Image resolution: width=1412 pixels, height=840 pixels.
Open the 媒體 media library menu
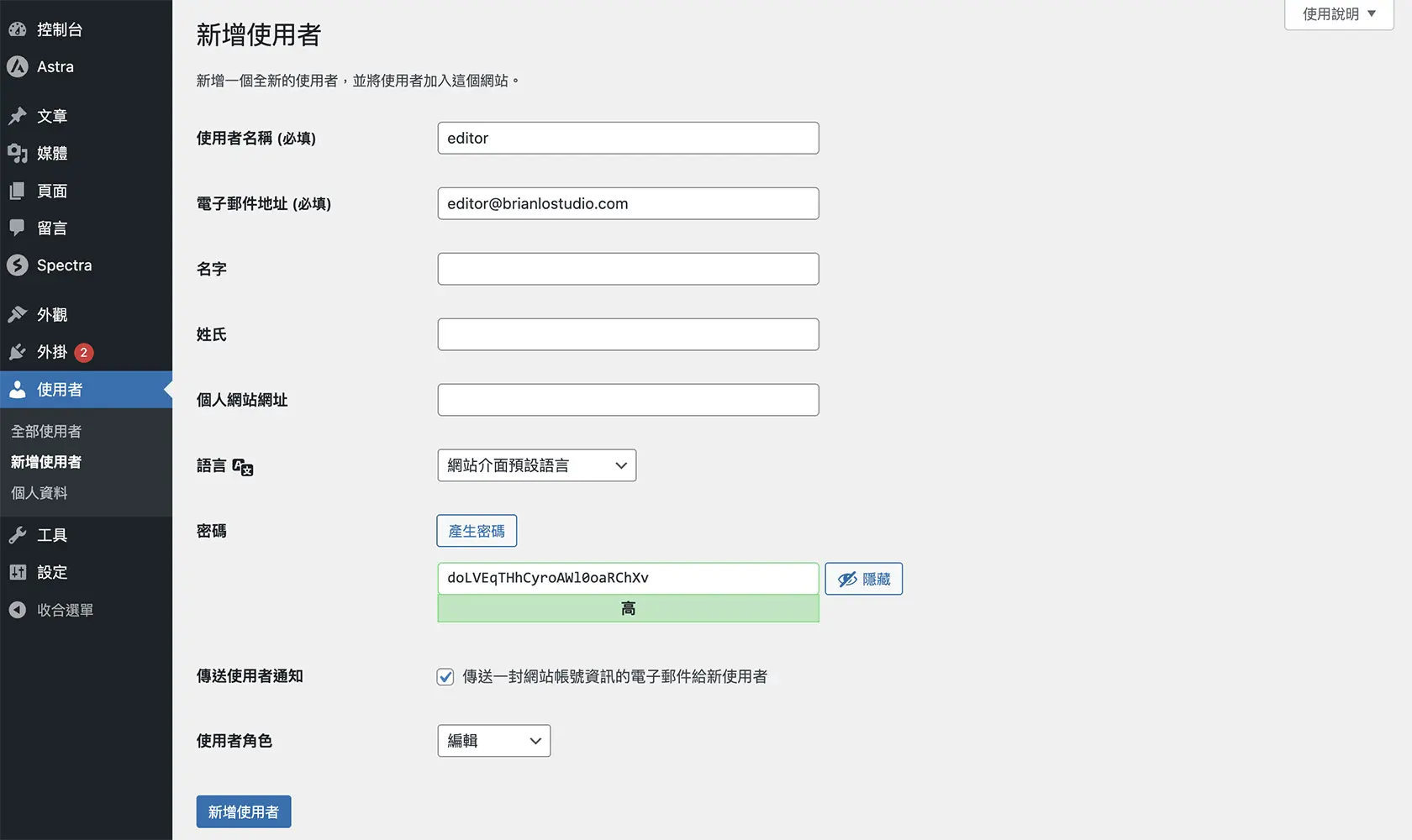(x=86, y=153)
